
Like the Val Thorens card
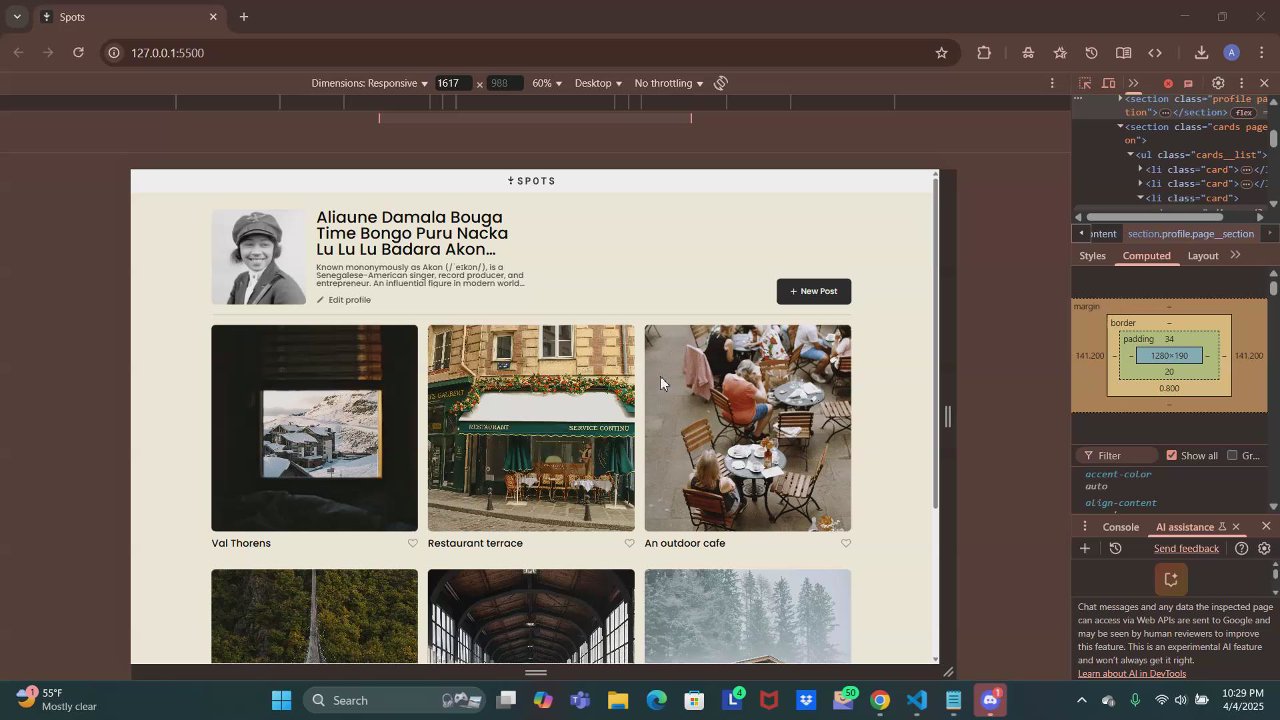(x=412, y=543)
